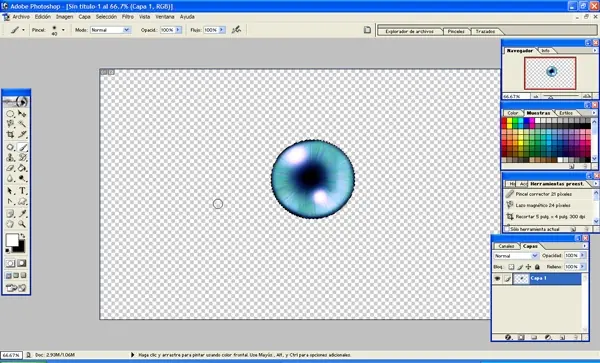Select the Zoom tool in toolbox
The width and height of the screenshot is (600, 363).
click(x=22, y=224)
